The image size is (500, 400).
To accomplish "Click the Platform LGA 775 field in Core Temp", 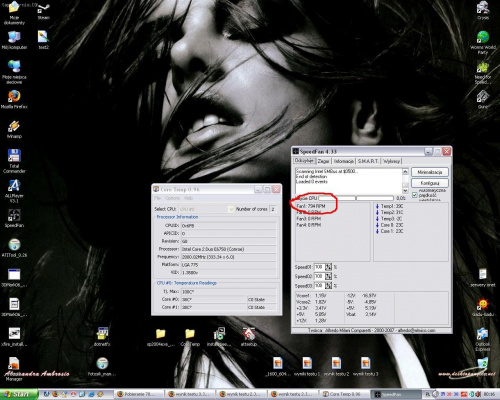I will tap(228, 265).
